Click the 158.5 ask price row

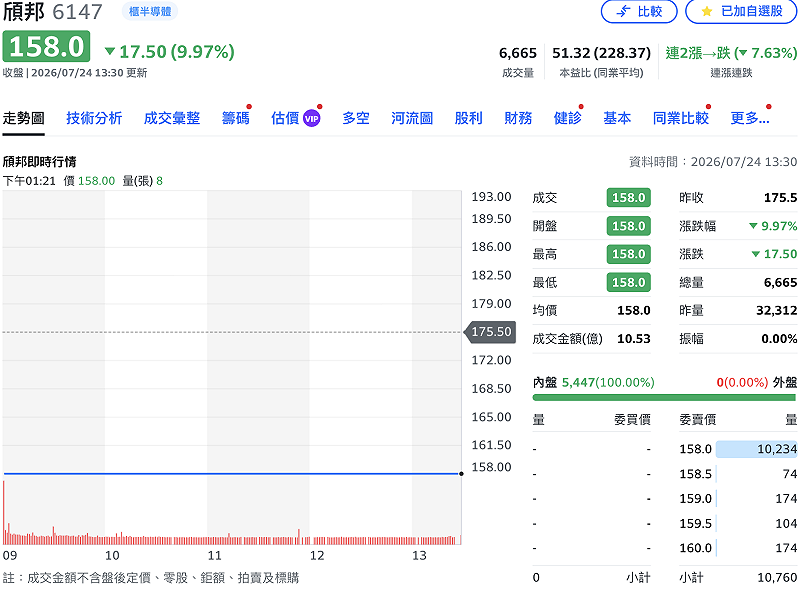(738, 474)
